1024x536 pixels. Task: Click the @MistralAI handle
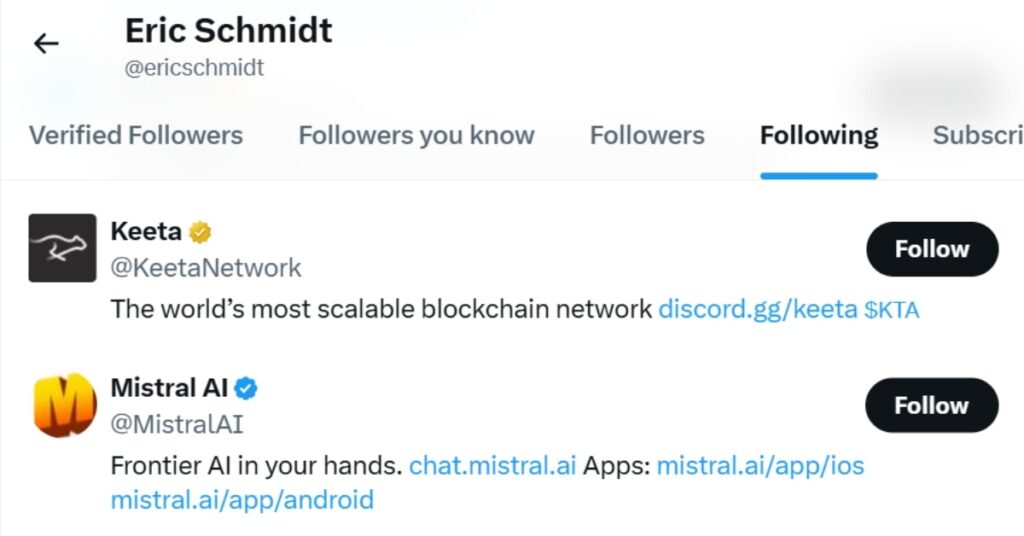tap(177, 424)
